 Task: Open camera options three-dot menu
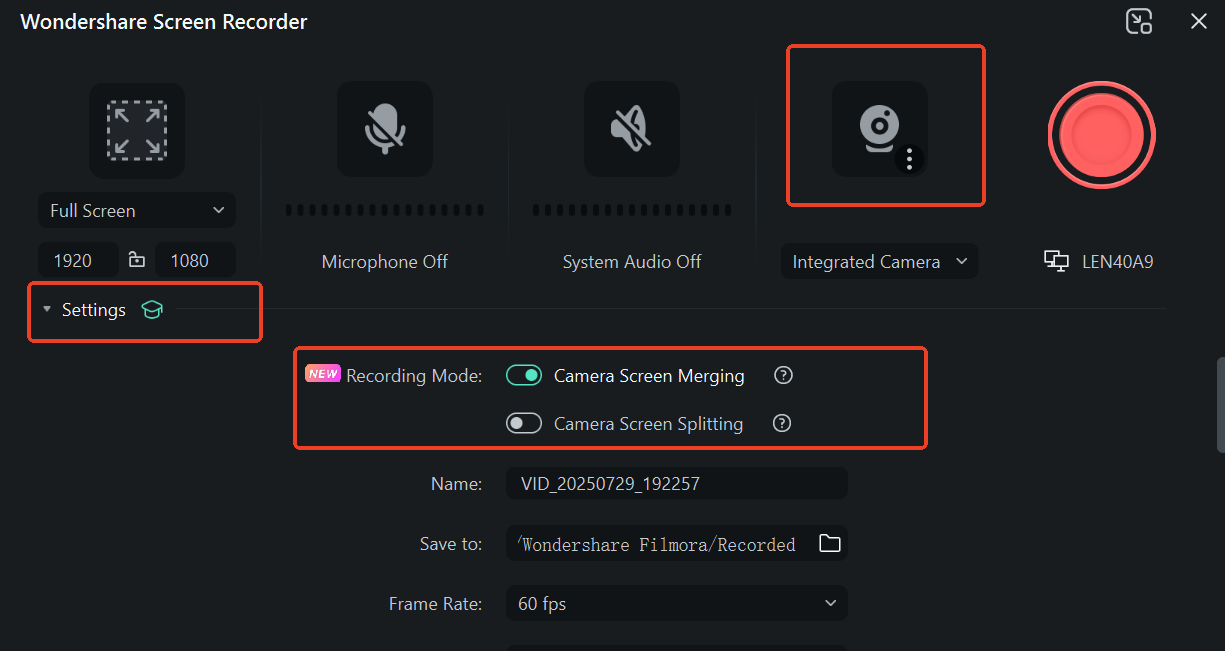[x=909, y=159]
